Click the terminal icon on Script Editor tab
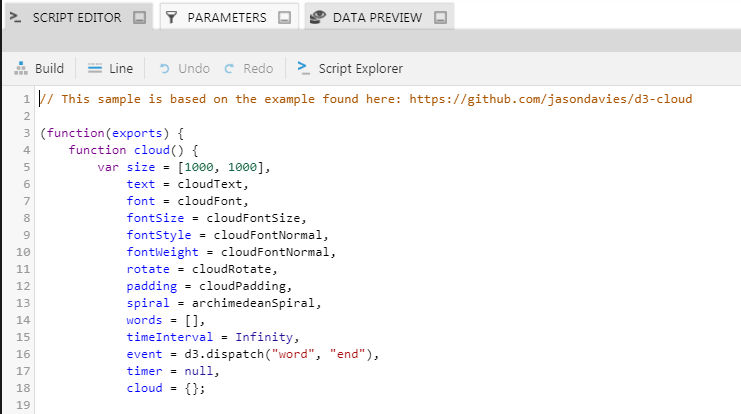This screenshot has width=741, height=414. (15, 18)
